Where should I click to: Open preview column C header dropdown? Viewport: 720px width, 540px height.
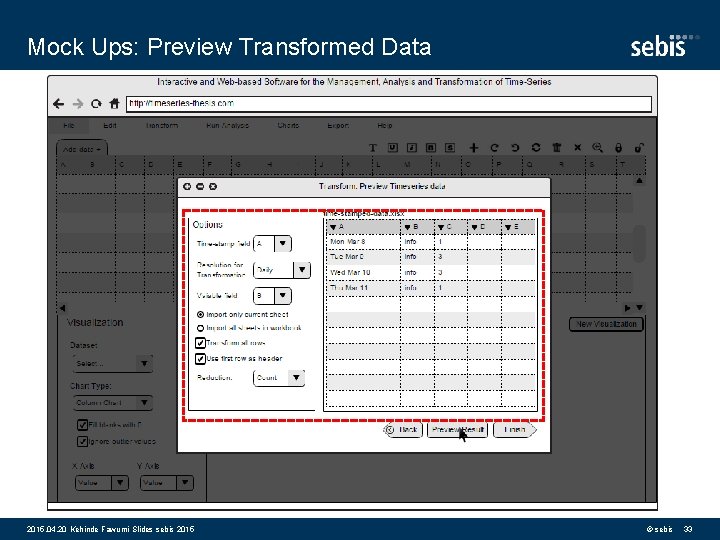point(441,227)
